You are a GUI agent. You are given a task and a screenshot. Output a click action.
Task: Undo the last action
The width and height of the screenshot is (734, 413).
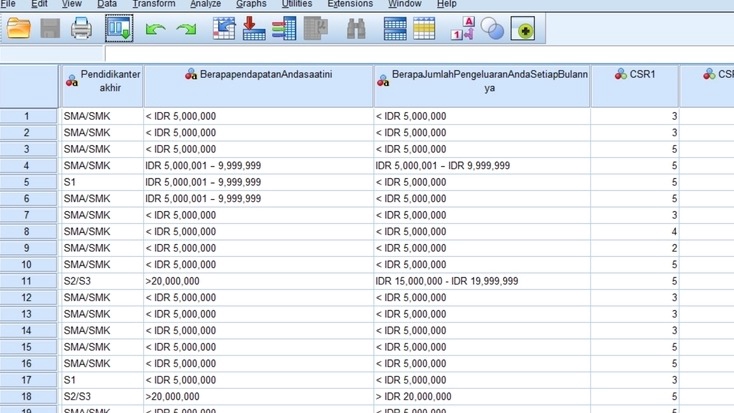(x=155, y=29)
